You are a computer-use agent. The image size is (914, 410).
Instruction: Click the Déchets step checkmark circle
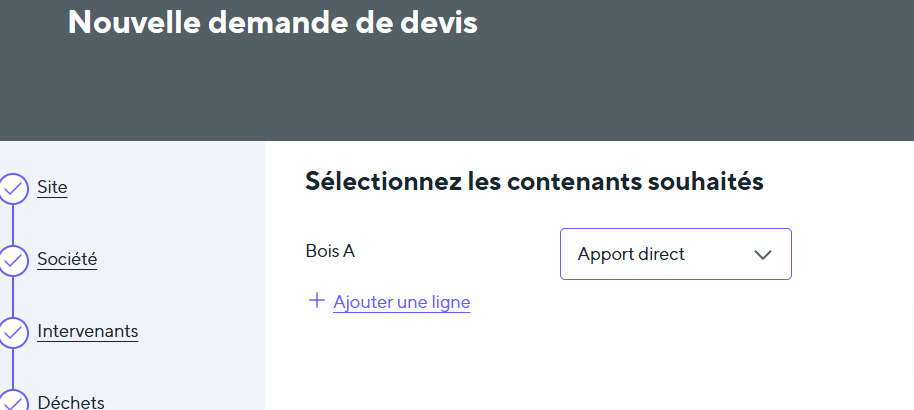(13, 402)
